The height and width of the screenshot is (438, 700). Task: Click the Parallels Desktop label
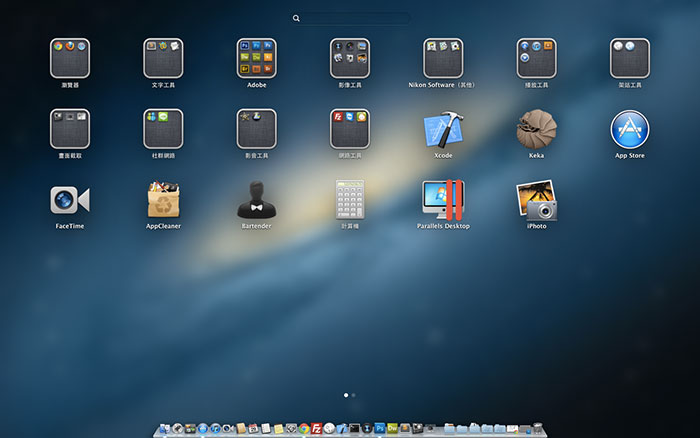443,226
